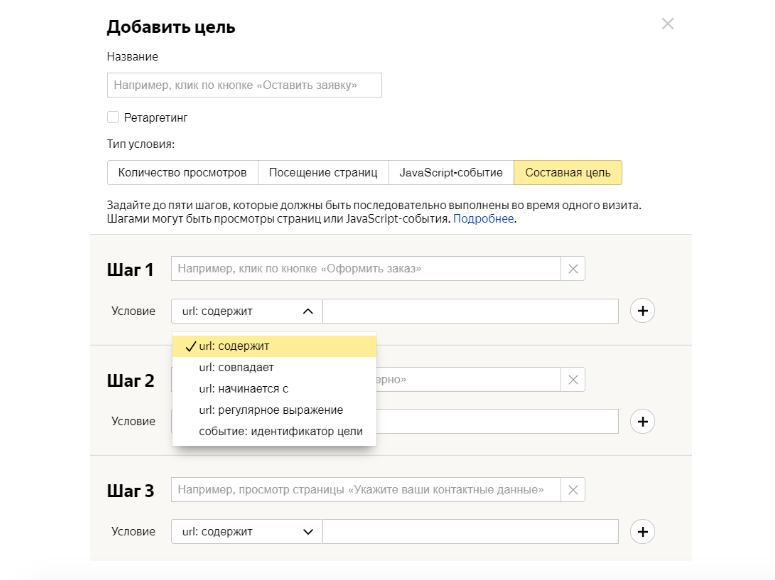Focus the Название input field
The height and width of the screenshot is (580, 775).
click(244, 85)
